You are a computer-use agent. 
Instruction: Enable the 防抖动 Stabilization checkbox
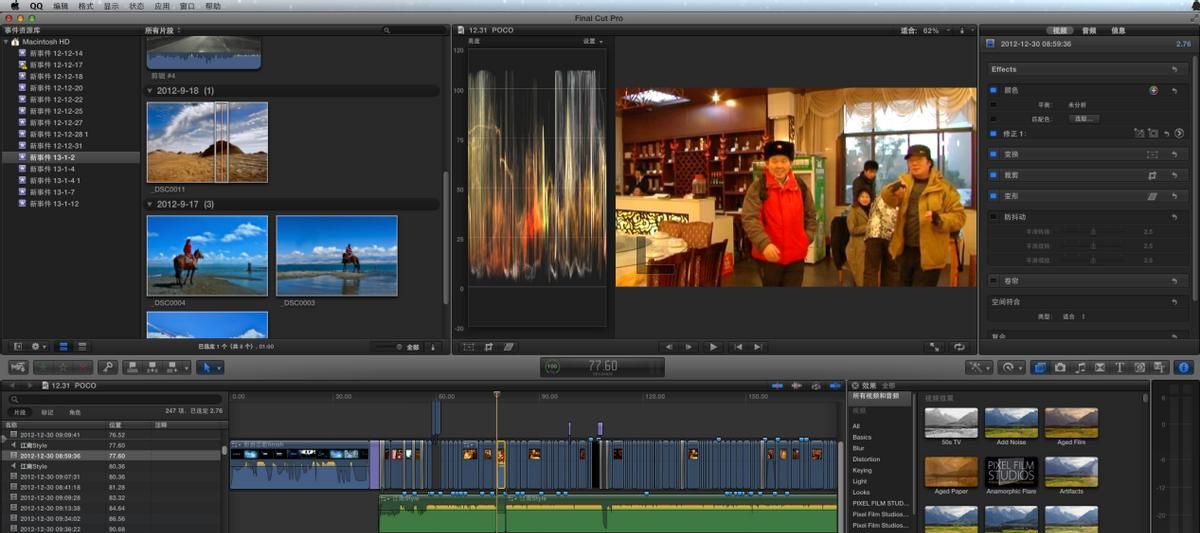point(993,217)
